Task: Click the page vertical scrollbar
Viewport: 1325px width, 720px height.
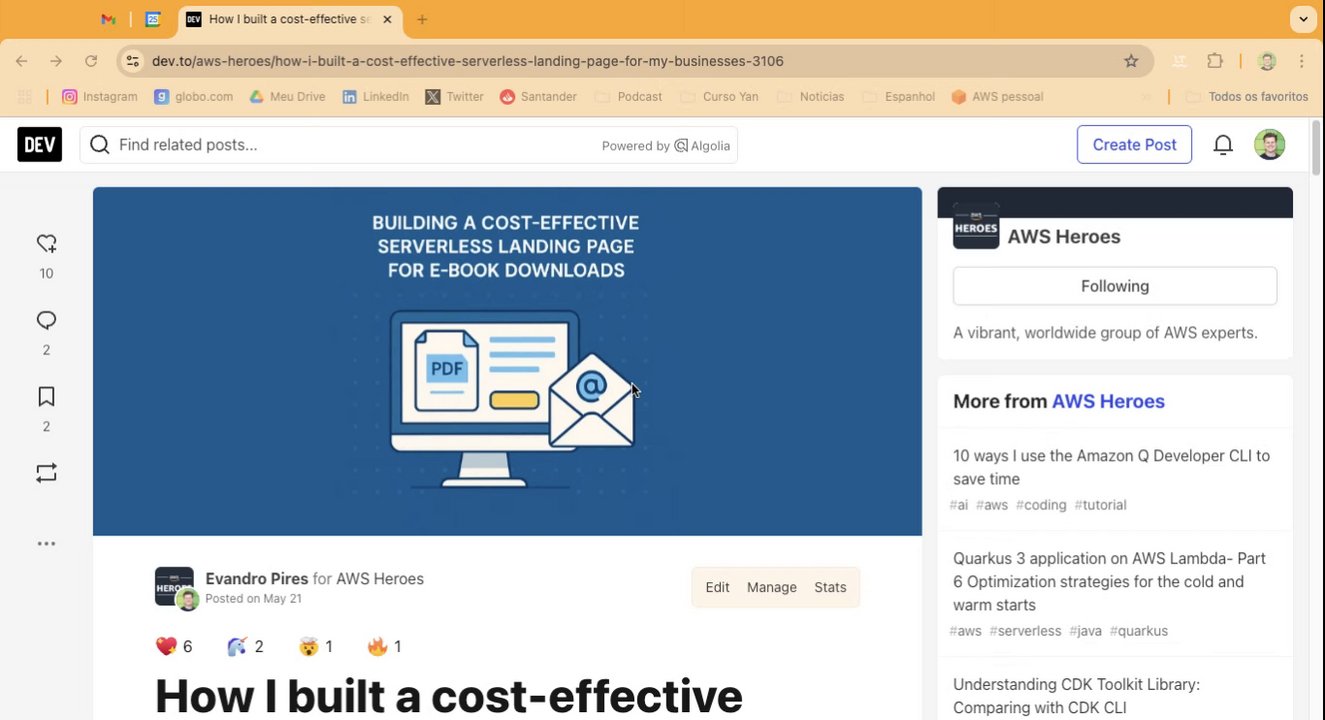Action: coord(1316,150)
